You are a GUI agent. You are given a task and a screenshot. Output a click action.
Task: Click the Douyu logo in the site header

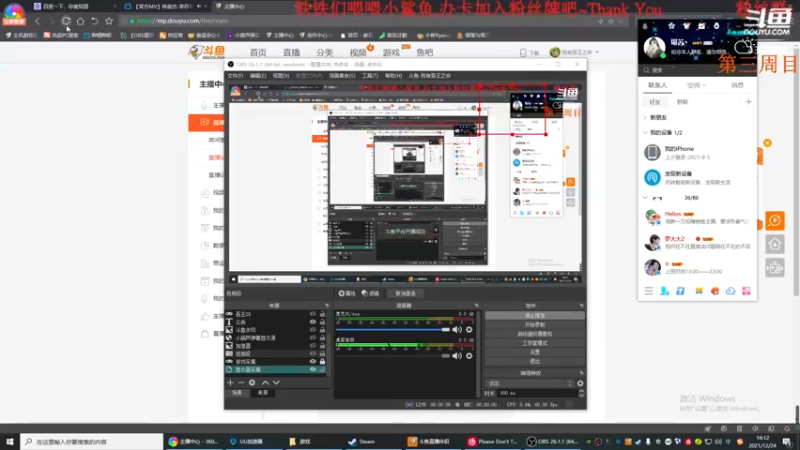207,52
